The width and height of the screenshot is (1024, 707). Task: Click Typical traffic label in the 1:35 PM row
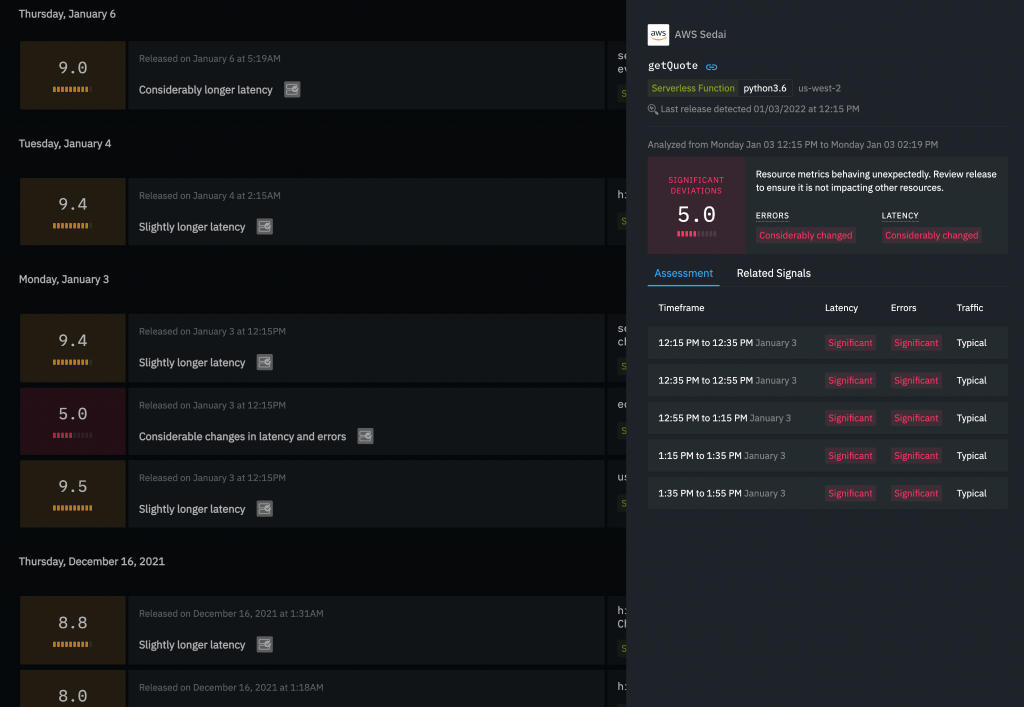click(x=971, y=492)
